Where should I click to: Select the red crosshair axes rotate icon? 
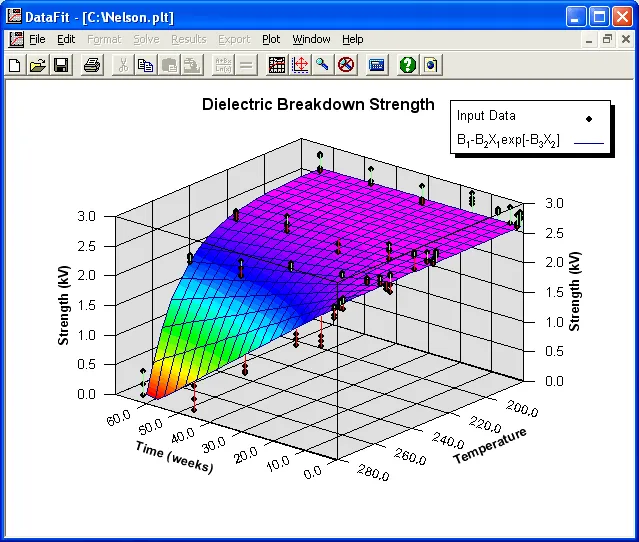[x=300, y=65]
